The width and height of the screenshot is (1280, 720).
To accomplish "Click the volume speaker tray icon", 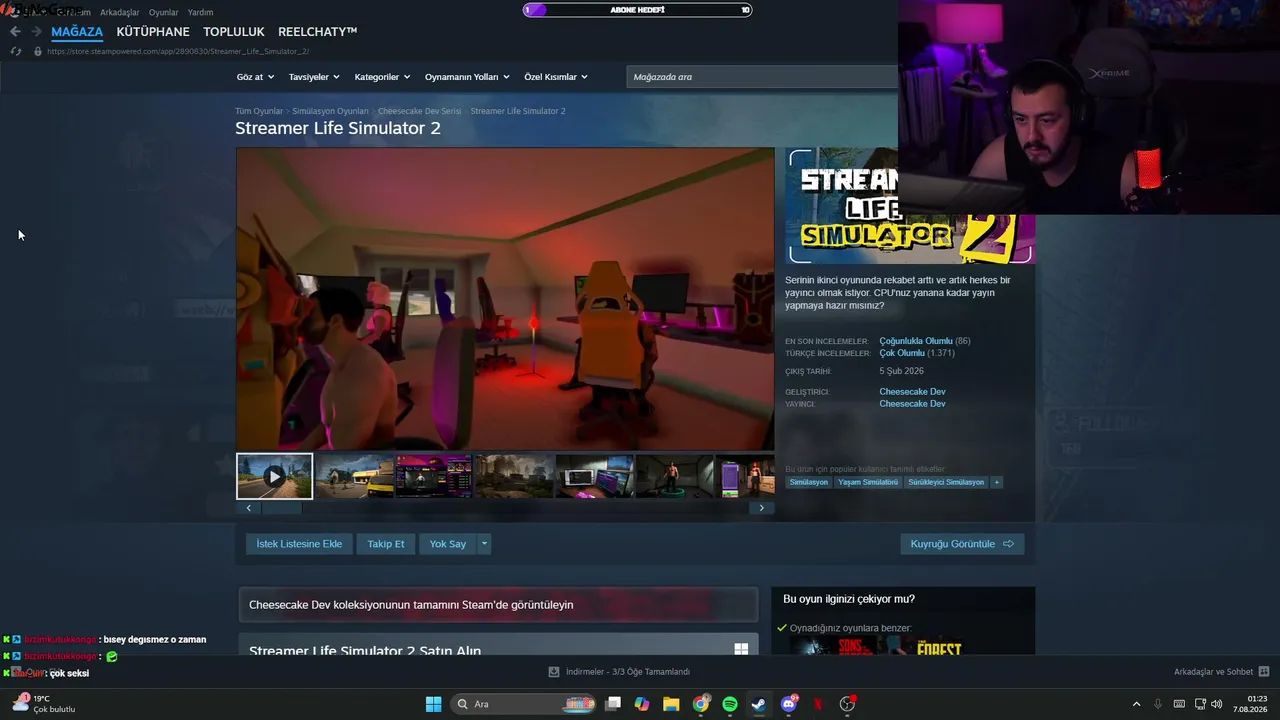I will coord(1217,704).
